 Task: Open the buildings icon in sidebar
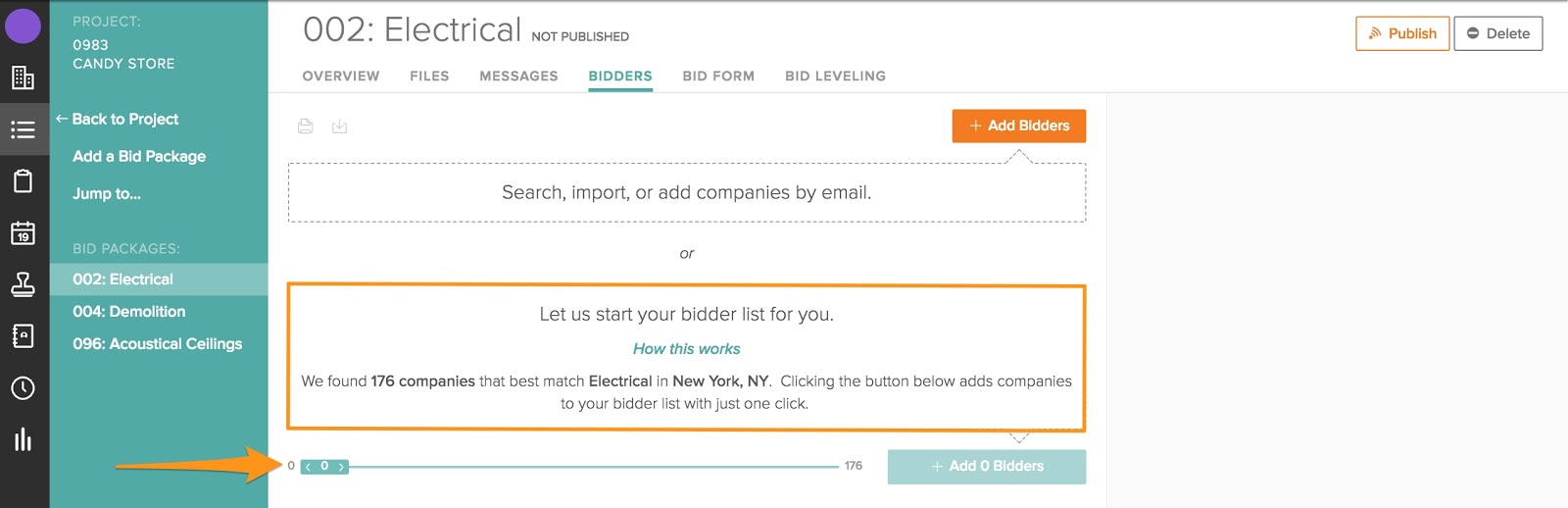point(23,77)
